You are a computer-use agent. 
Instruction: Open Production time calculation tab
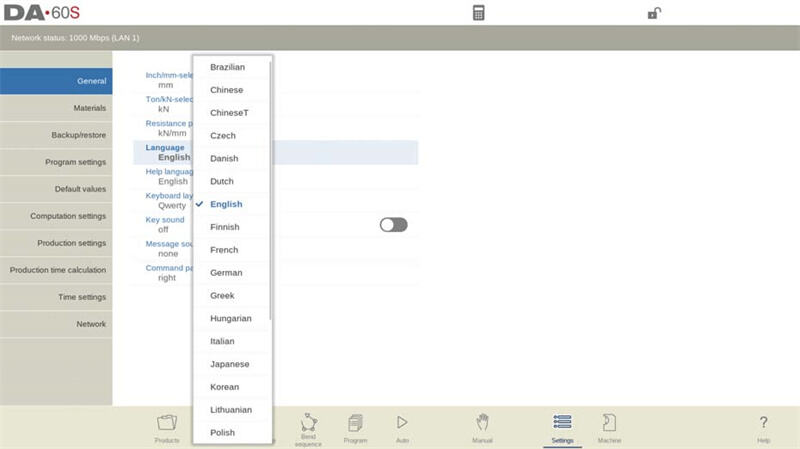pos(56,270)
